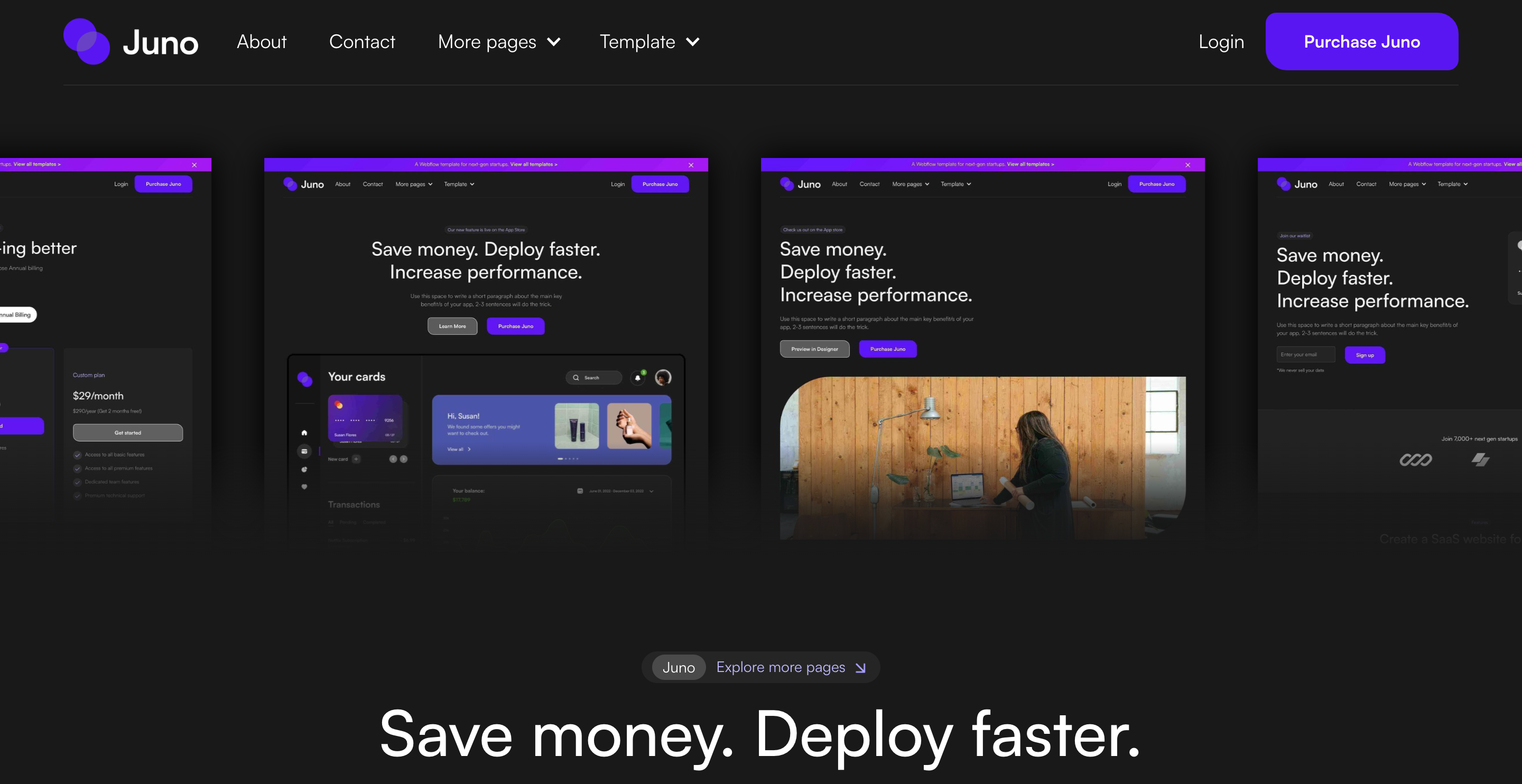Click the hand holding perfume product image

point(629,426)
